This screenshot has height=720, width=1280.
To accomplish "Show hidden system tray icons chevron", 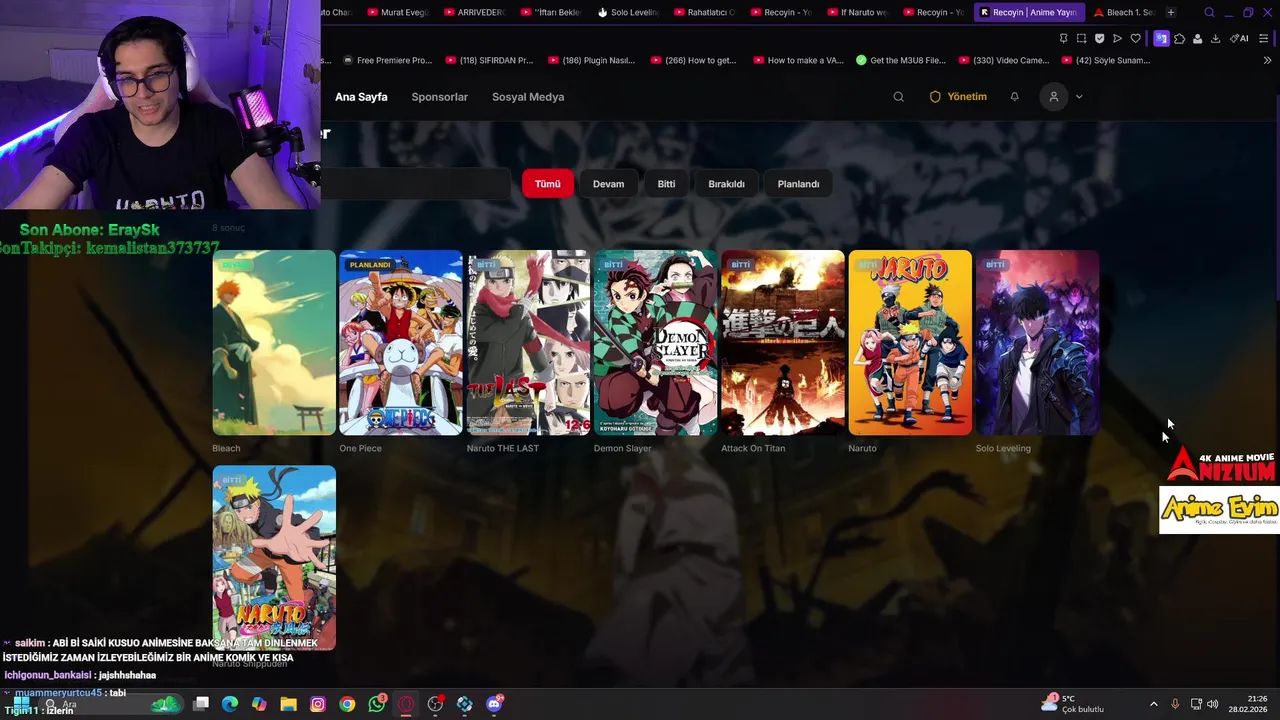I will click(x=1153, y=704).
